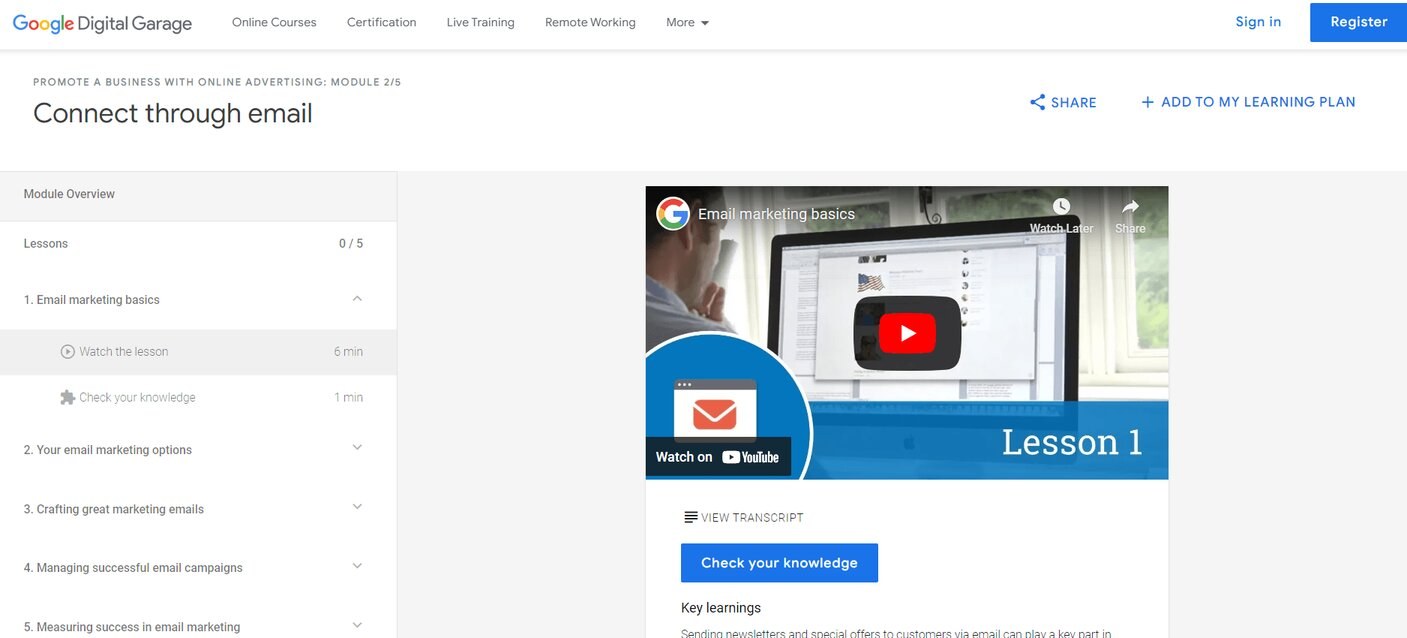Click the Lesson 1 banner on video
Screen dimensions: 1407x638
click(1072, 442)
